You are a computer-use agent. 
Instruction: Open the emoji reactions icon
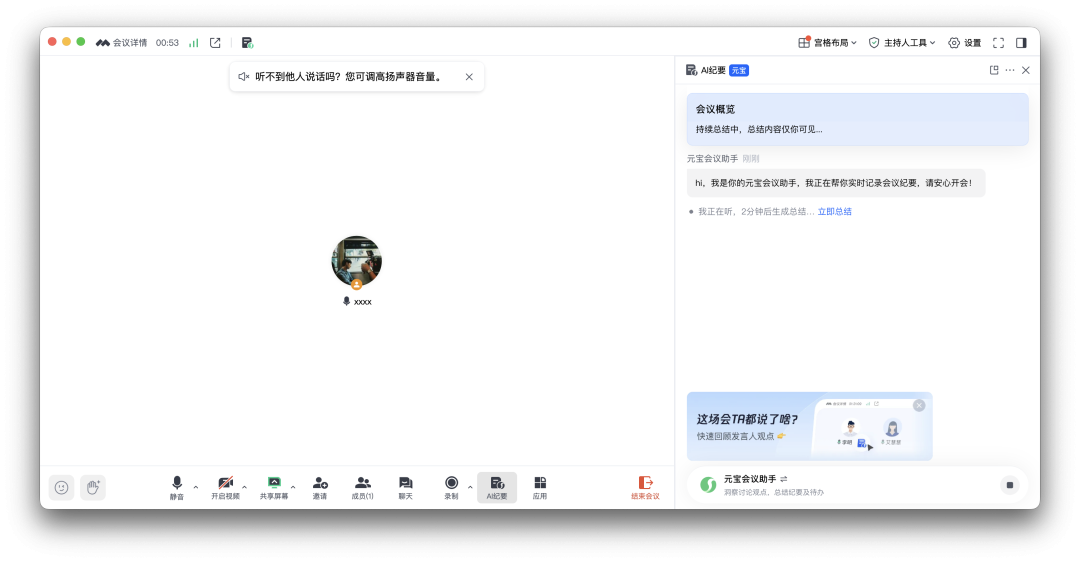[x=61, y=487]
